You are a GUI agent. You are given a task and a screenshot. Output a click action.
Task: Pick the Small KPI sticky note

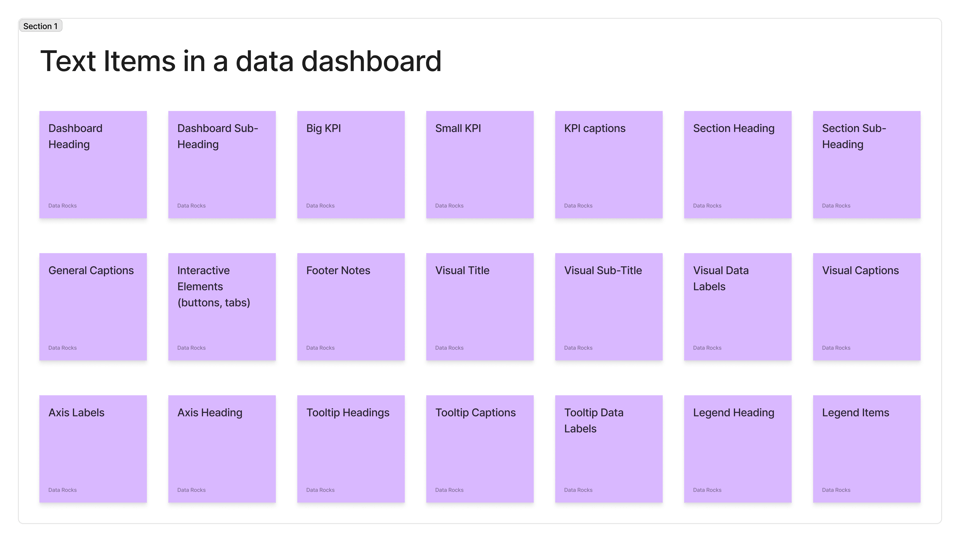pyautogui.click(x=480, y=165)
